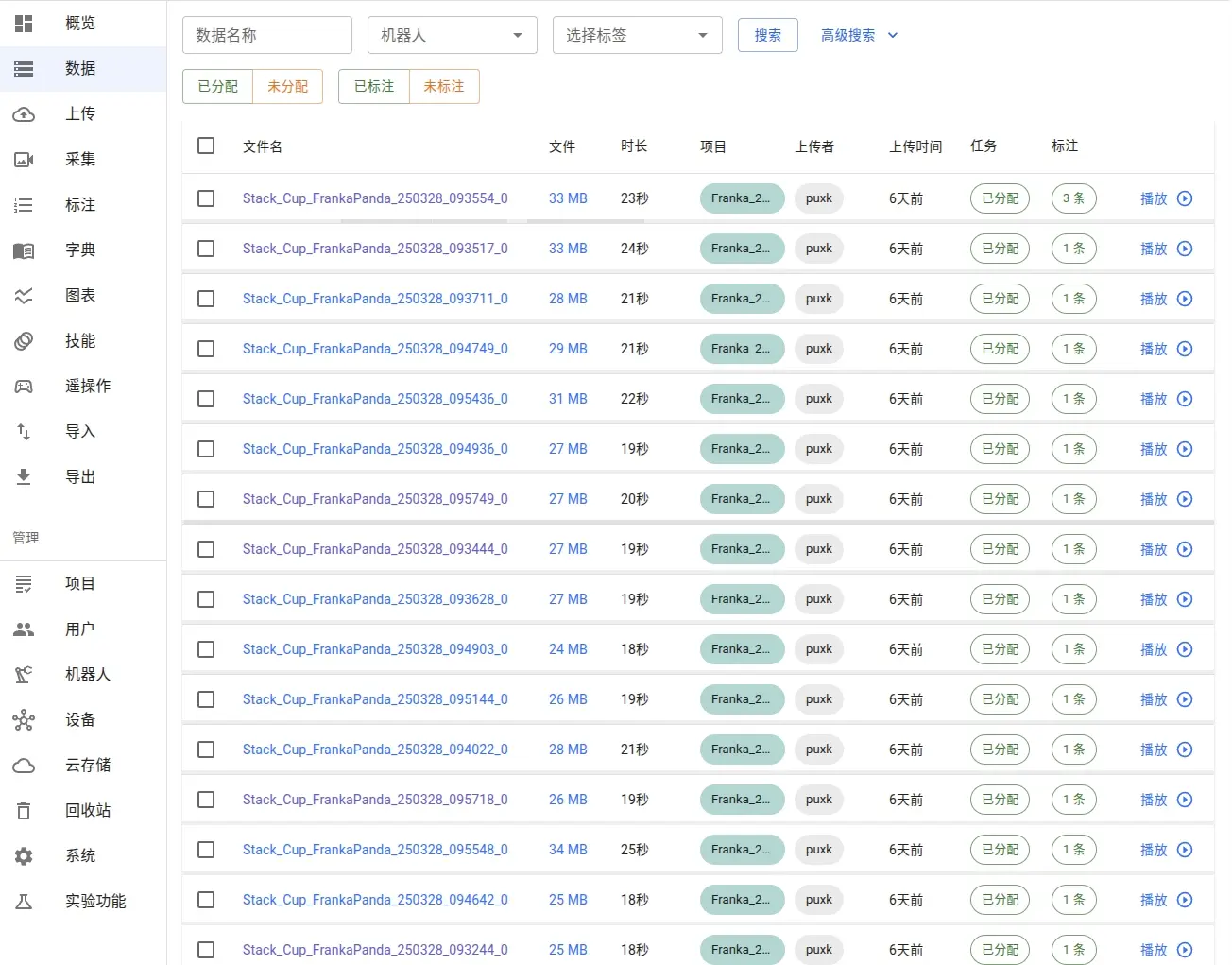Open the 采集 camera capture icon

pyautogui.click(x=24, y=159)
